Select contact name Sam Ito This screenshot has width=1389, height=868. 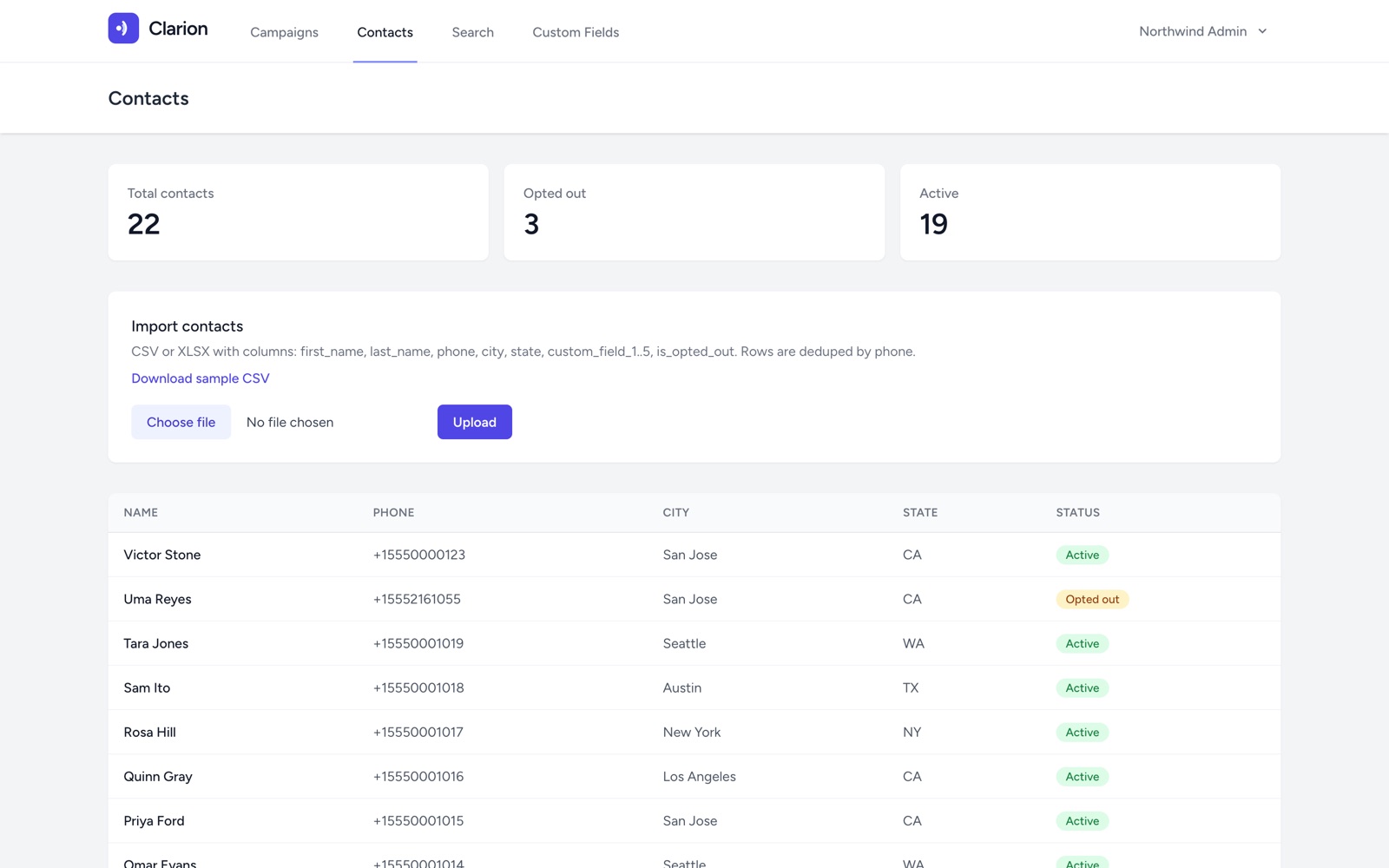point(147,687)
